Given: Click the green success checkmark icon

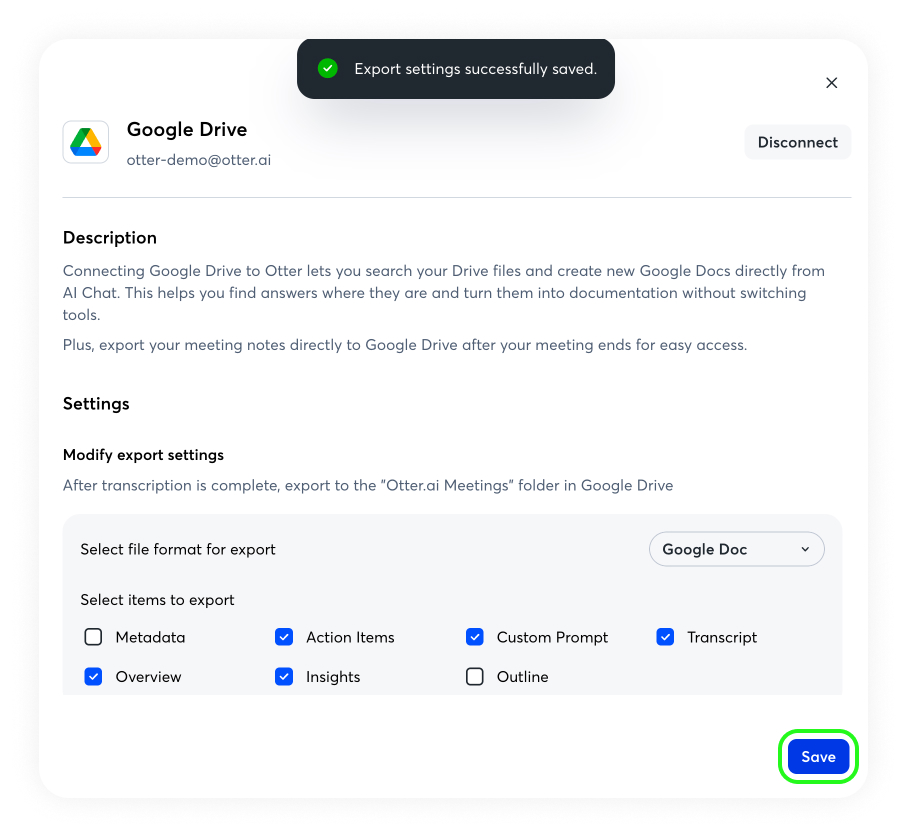Looking at the screenshot, I should click(x=327, y=68).
